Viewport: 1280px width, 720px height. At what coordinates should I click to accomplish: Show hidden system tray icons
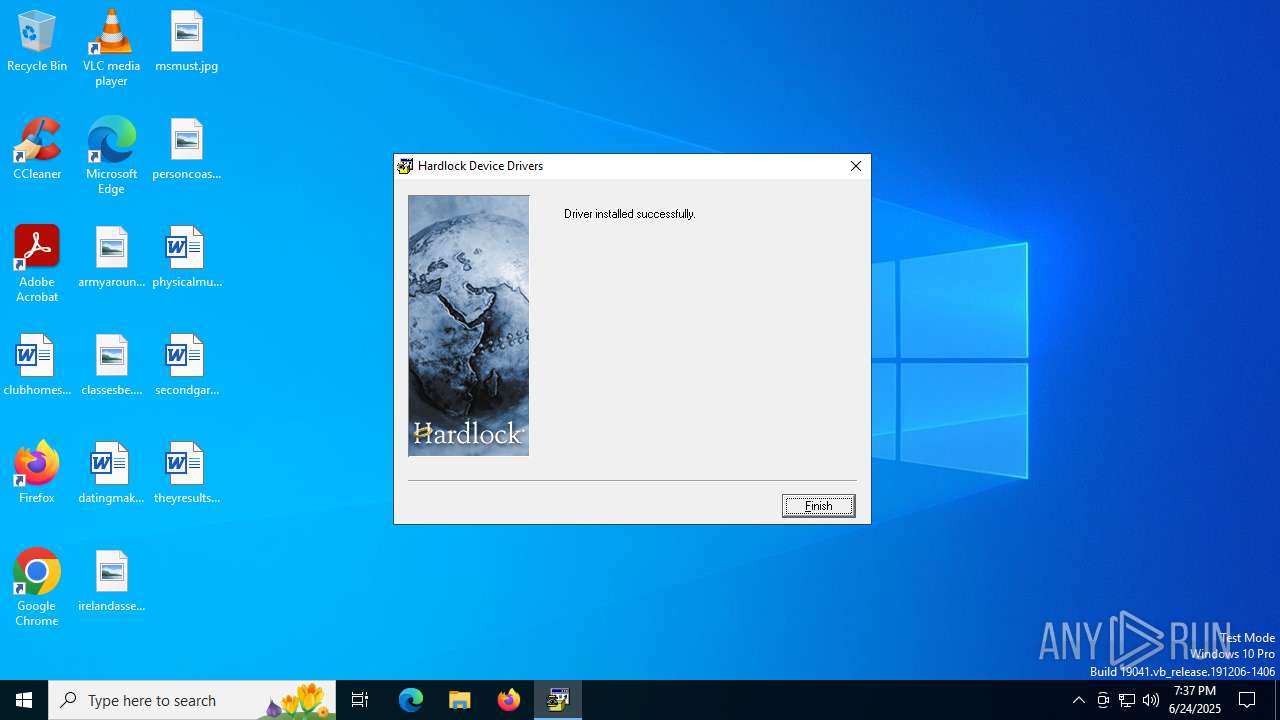(x=1078, y=700)
